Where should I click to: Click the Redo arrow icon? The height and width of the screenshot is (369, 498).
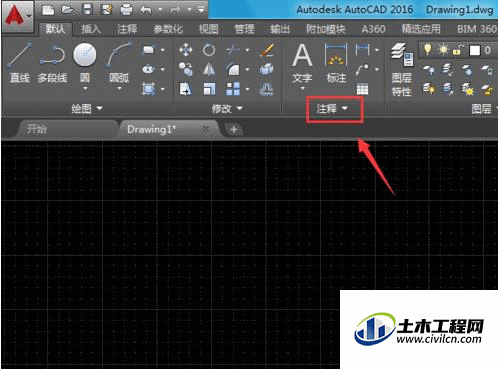pyautogui.click(x=175, y=10)
